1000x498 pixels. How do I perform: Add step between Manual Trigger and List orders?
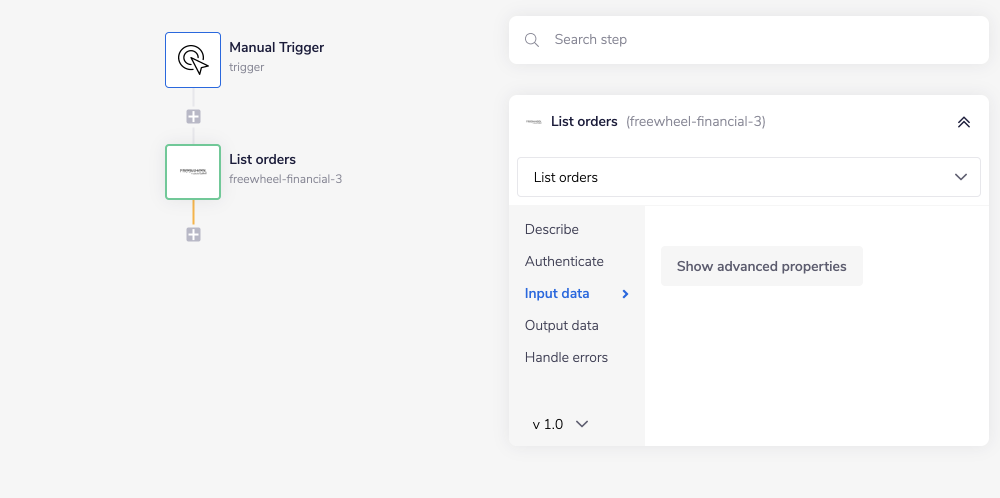[193, 116]
